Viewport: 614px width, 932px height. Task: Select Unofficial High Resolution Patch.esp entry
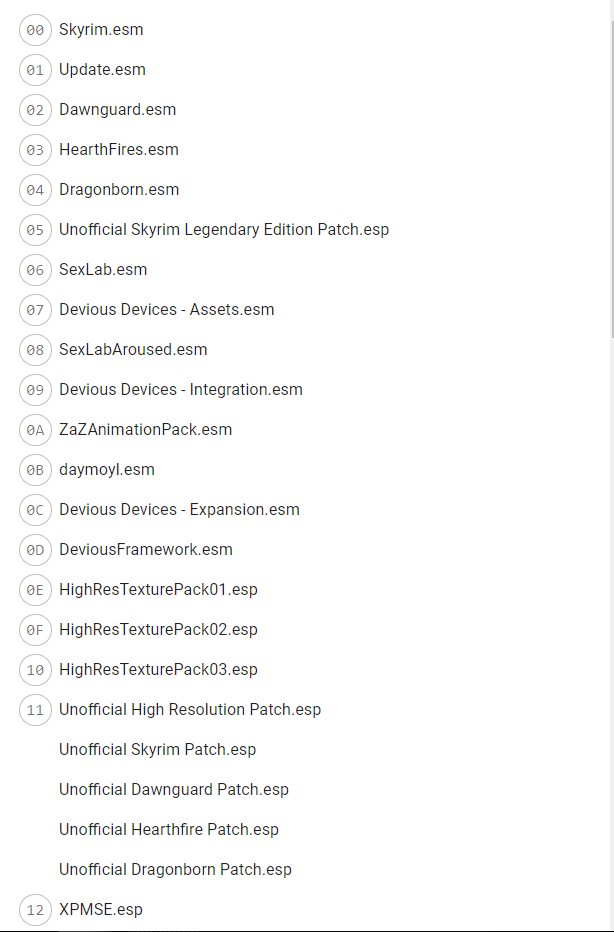tap(190, 709)
